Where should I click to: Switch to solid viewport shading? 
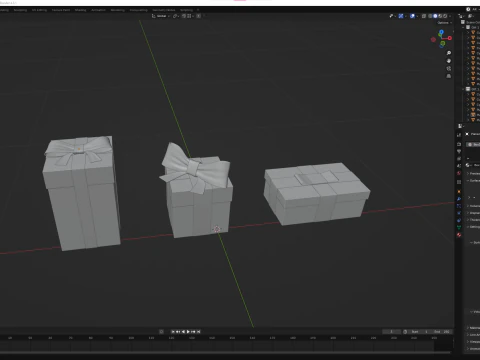point(435,16)
